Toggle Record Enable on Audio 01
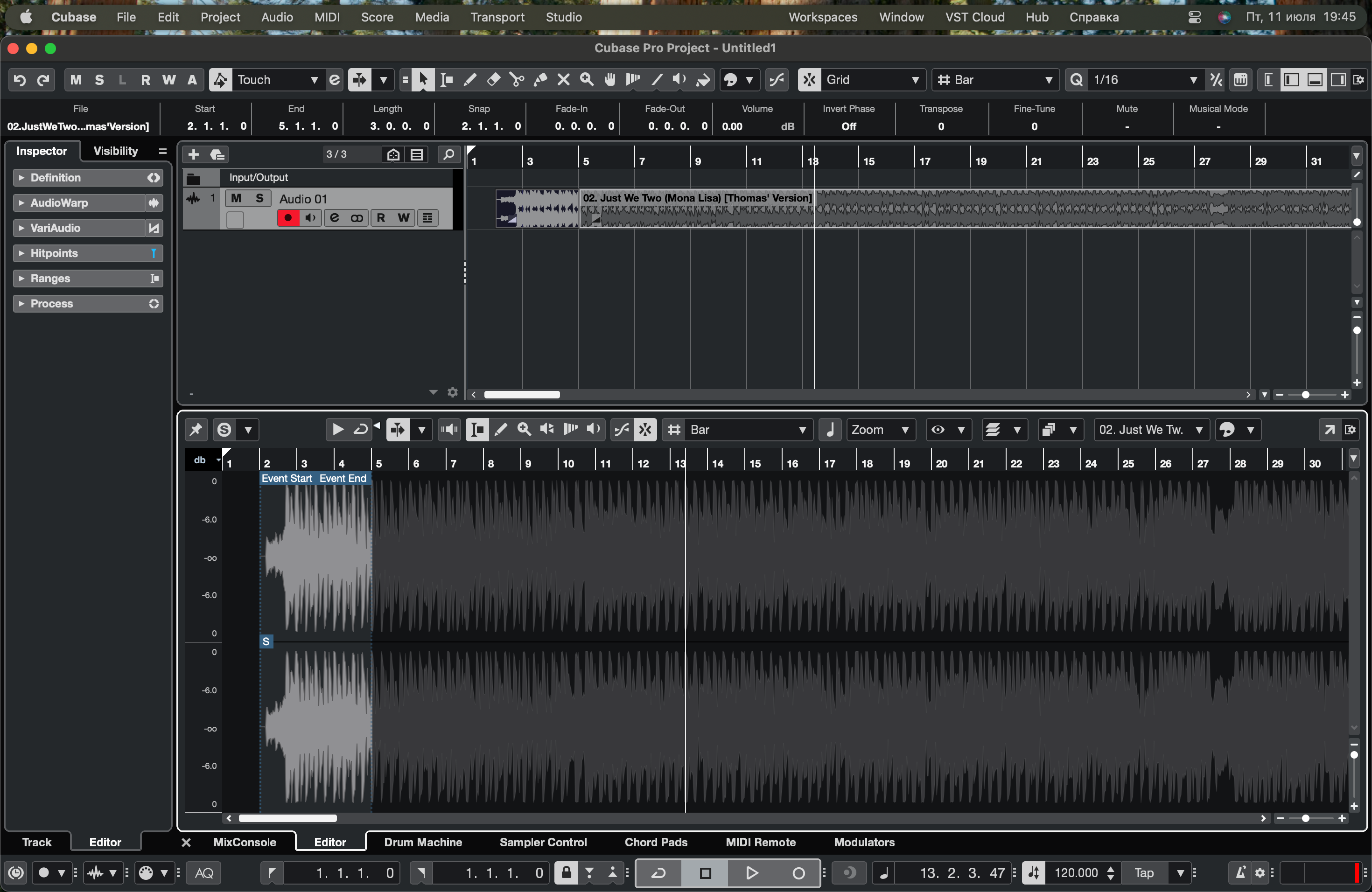 pyautogui.click(x=287, y=218)
